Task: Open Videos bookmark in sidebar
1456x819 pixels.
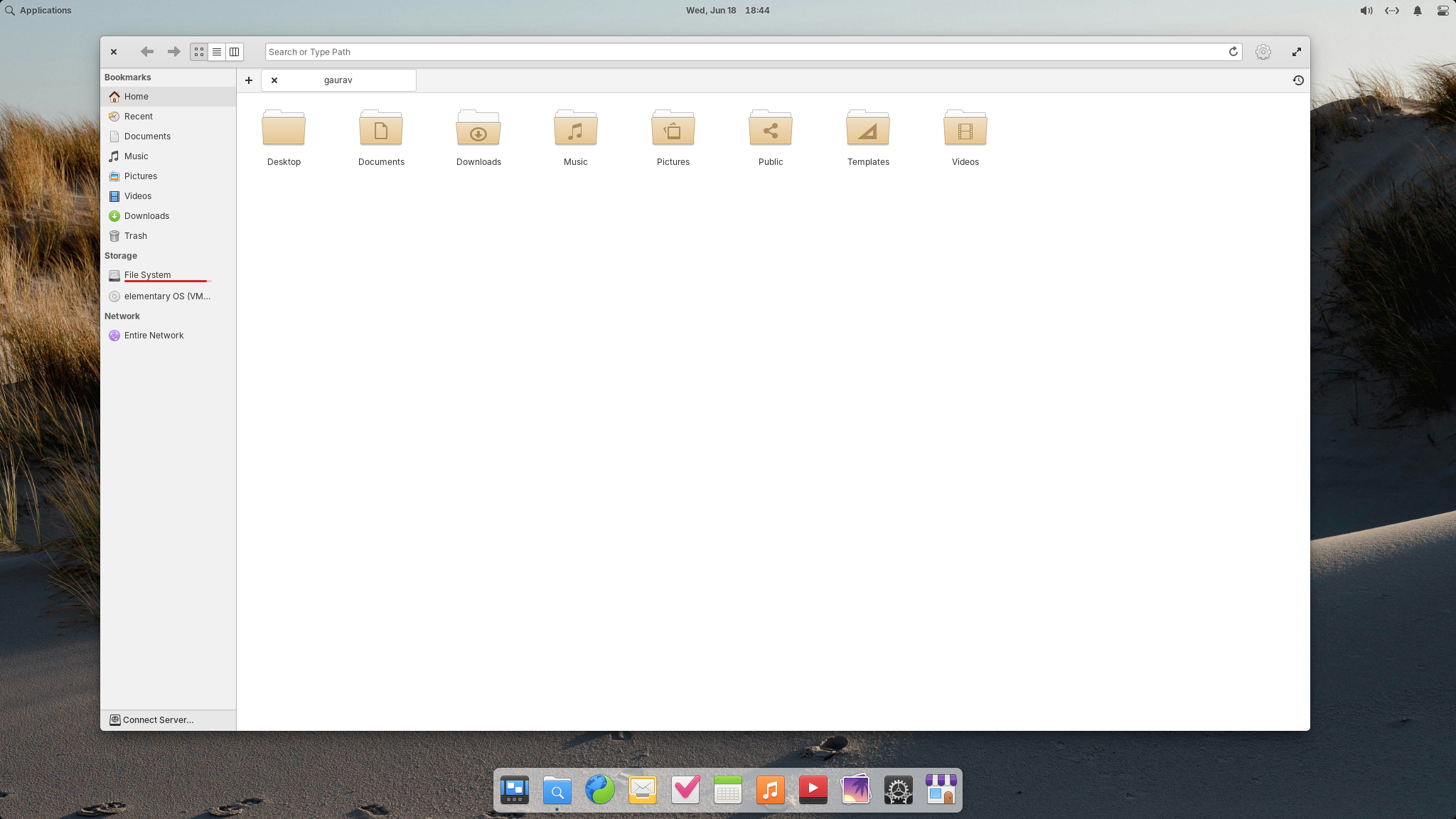Action: click(x=168, y=196)
